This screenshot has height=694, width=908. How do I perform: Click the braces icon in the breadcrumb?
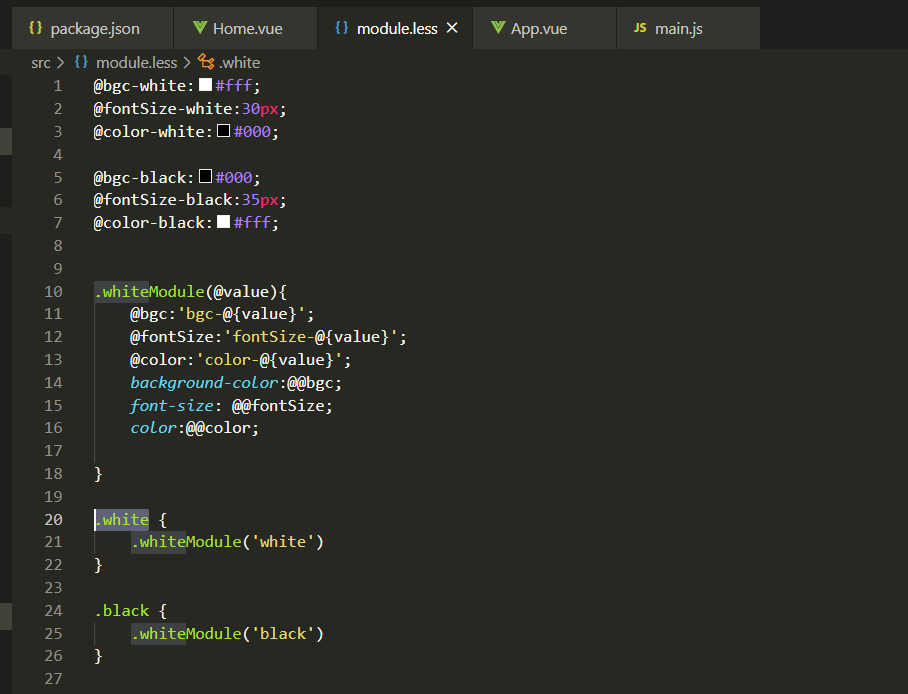pyautogui.click(x=81, y=61)
